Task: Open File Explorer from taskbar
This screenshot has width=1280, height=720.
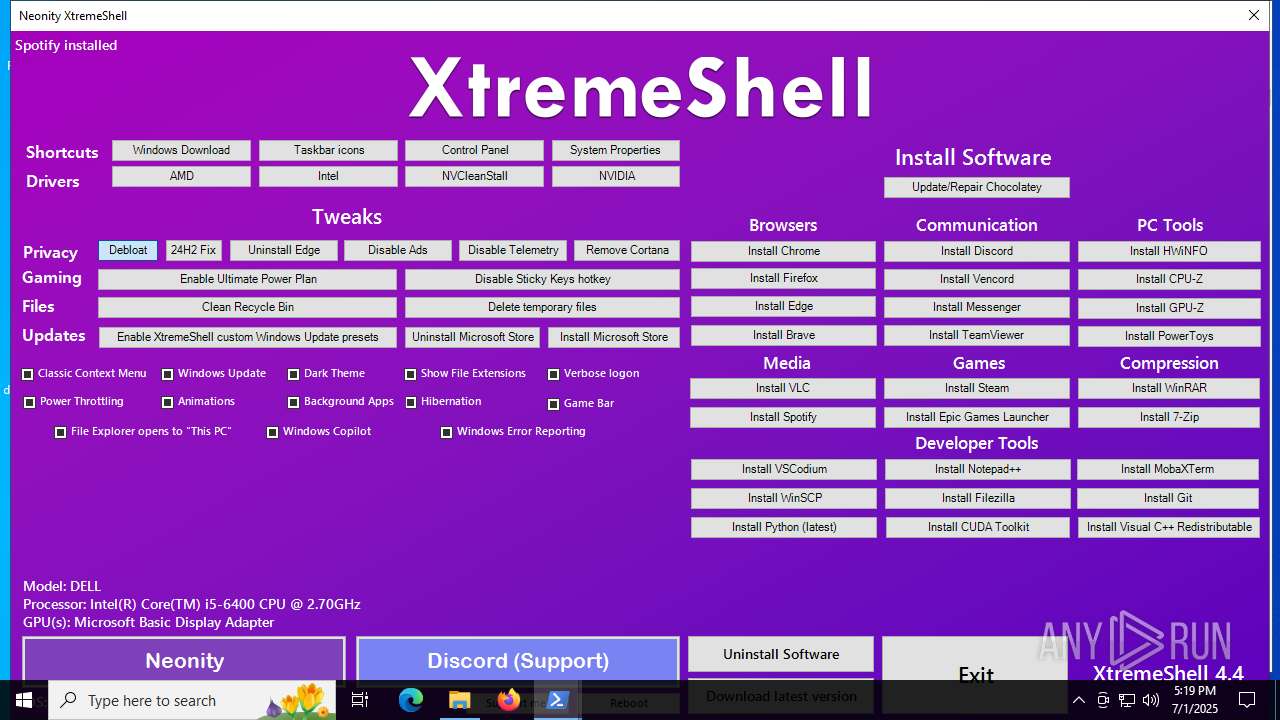Action: pyautogui.click(x=460, y=700)
